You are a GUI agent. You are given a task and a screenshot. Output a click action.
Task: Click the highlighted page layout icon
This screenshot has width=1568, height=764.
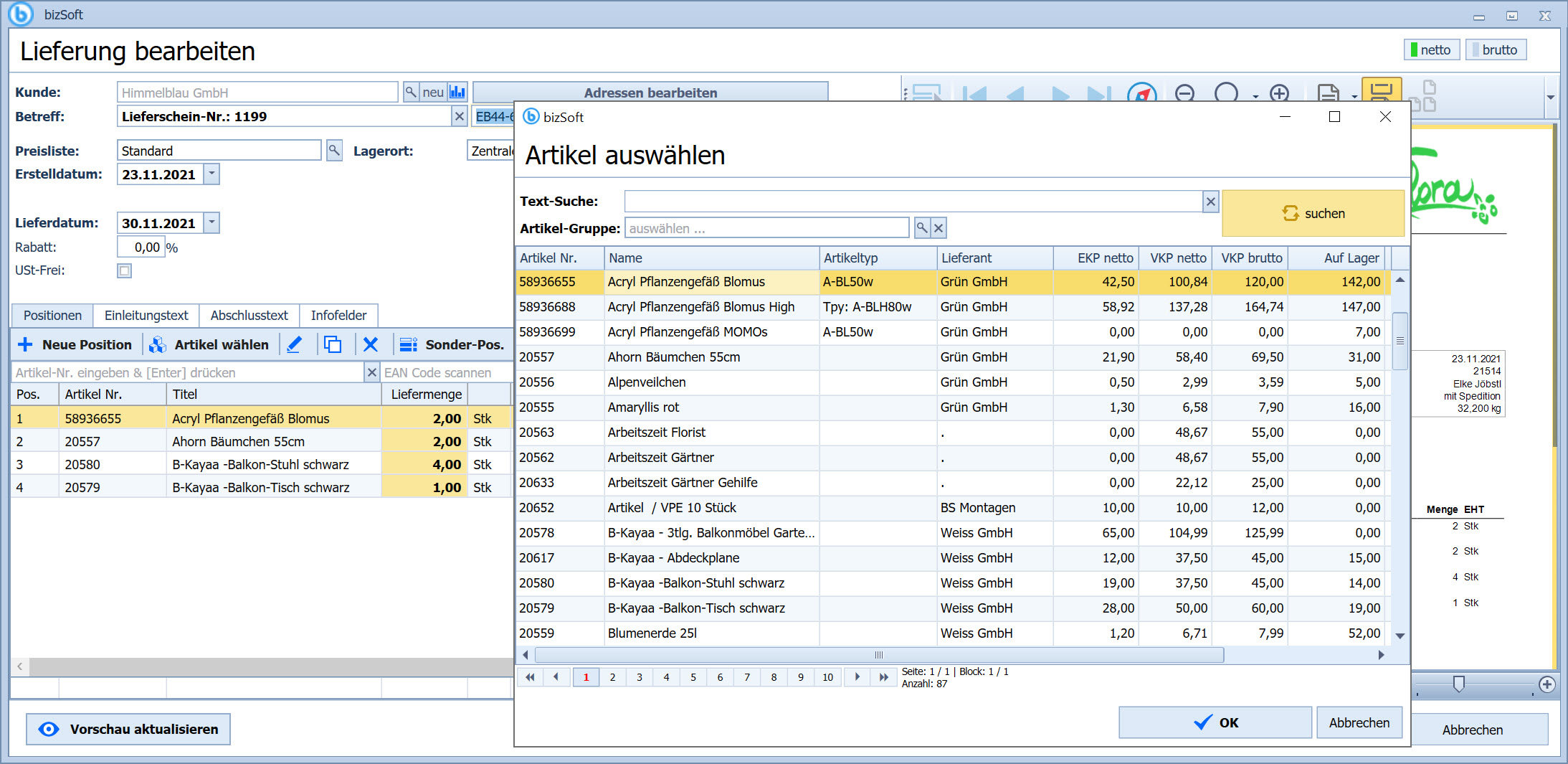(1381, 91)
